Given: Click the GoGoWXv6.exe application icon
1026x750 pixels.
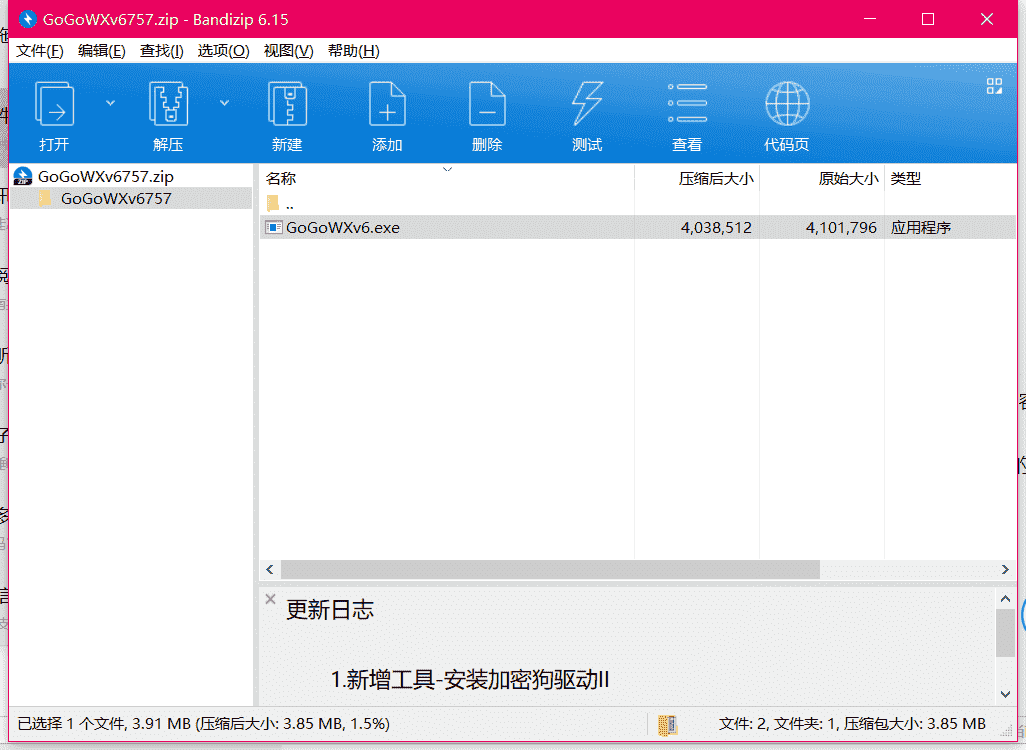Looking at the screenshot, I should coord(274,227).
